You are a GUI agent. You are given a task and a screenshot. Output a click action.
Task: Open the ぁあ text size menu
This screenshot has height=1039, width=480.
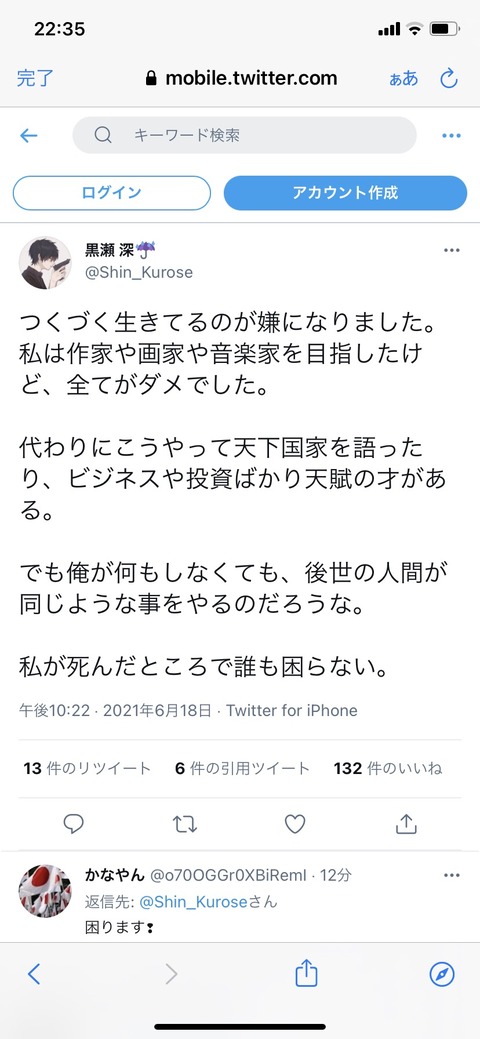[404, 78]
